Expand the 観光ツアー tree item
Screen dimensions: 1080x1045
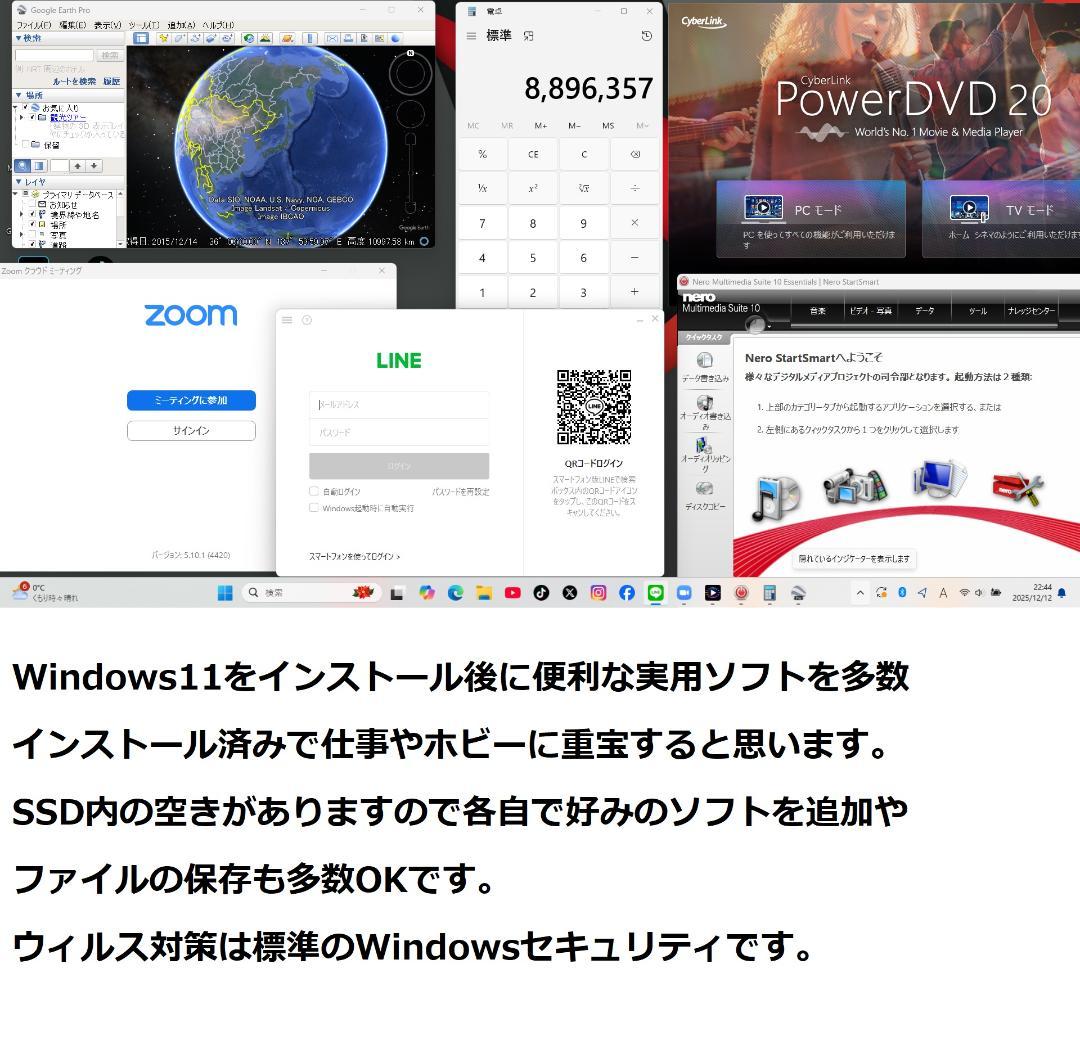coord(21,116)
